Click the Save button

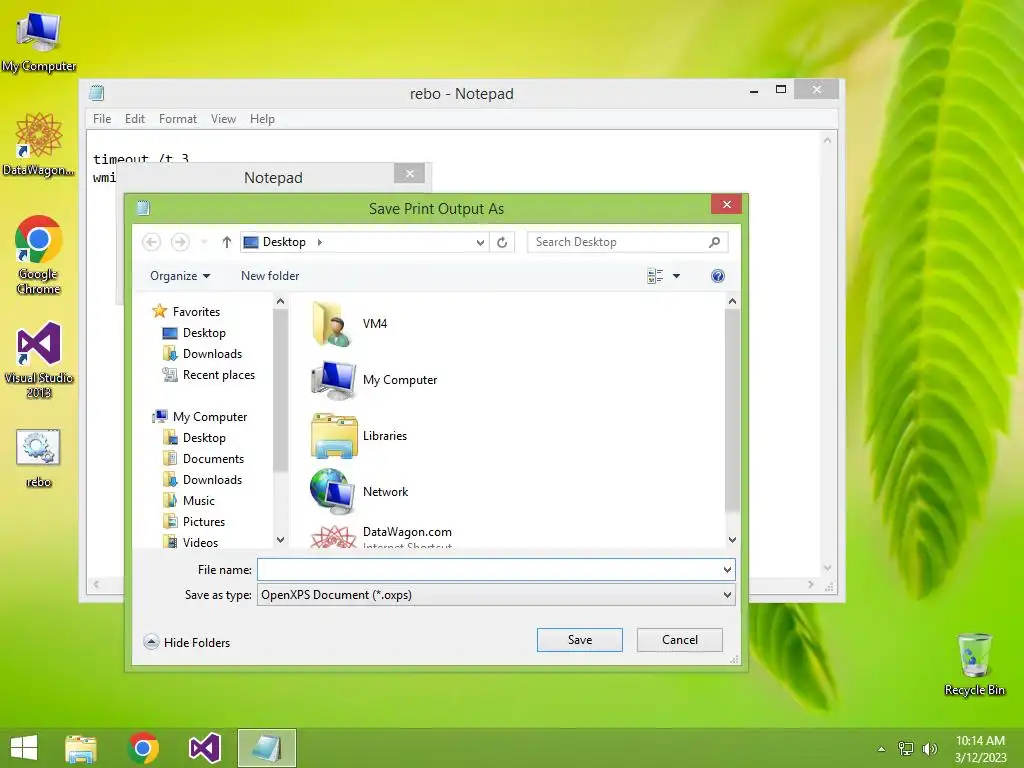coord(579,640)
